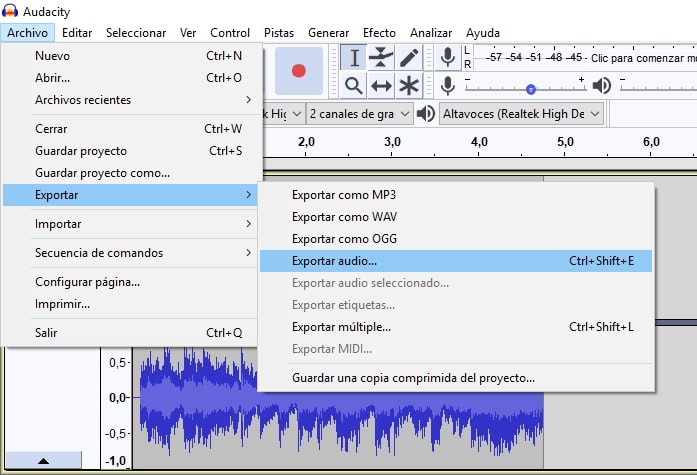Select the Multi-tool asterisk icon
Screen dimensions: 697x475
[x=409, y=85]
